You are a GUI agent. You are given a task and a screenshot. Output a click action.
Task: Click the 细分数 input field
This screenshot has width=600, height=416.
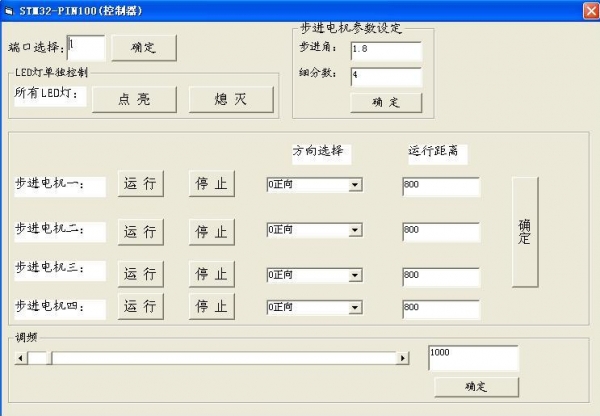[x=386, y=76]
